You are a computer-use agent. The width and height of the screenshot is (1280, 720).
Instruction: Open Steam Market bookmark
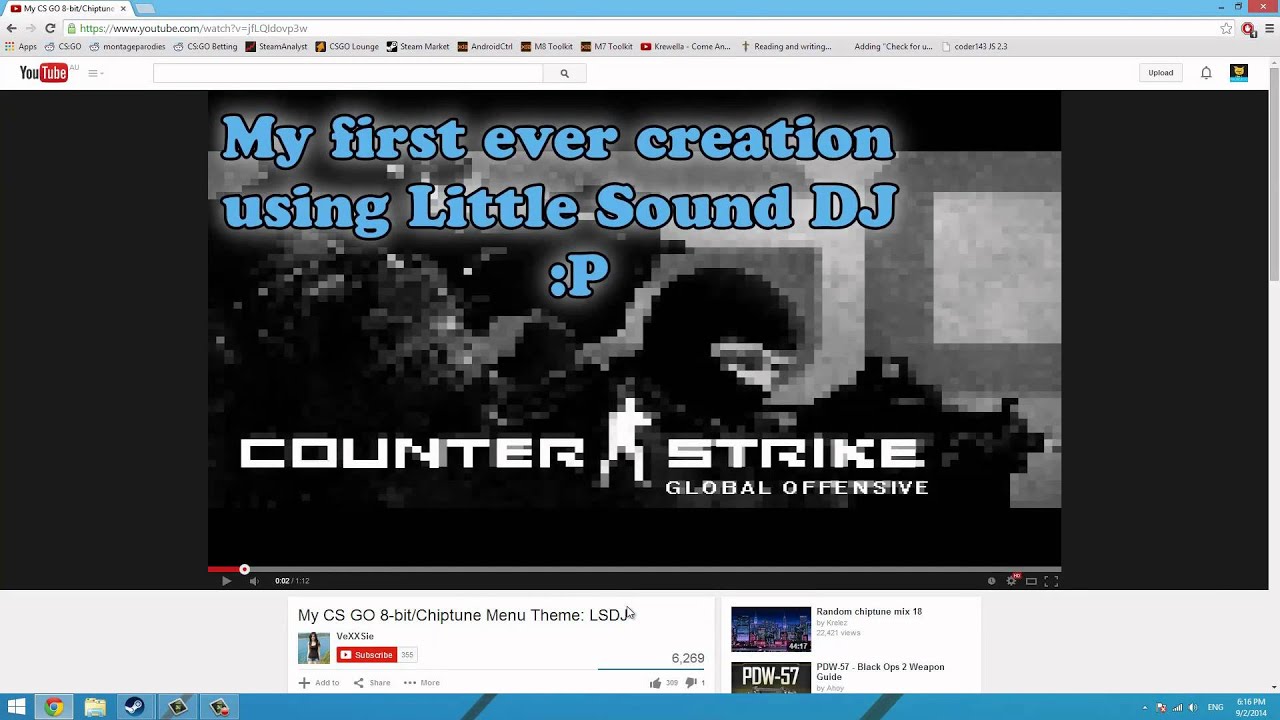tap(418, 46)
